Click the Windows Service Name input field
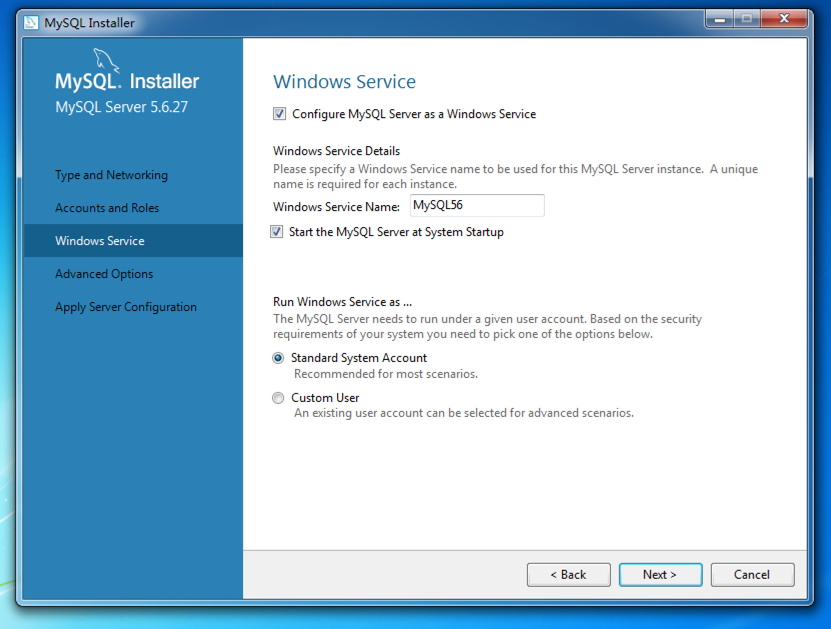The image size is (831, 629). 477,205
